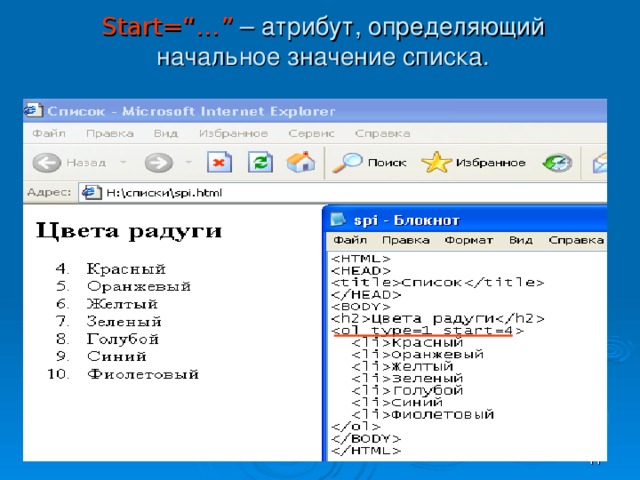This screenshot has height=480, width=640.
Task: Click the <li>Синий line in Notepad
Action: [397, 402]
